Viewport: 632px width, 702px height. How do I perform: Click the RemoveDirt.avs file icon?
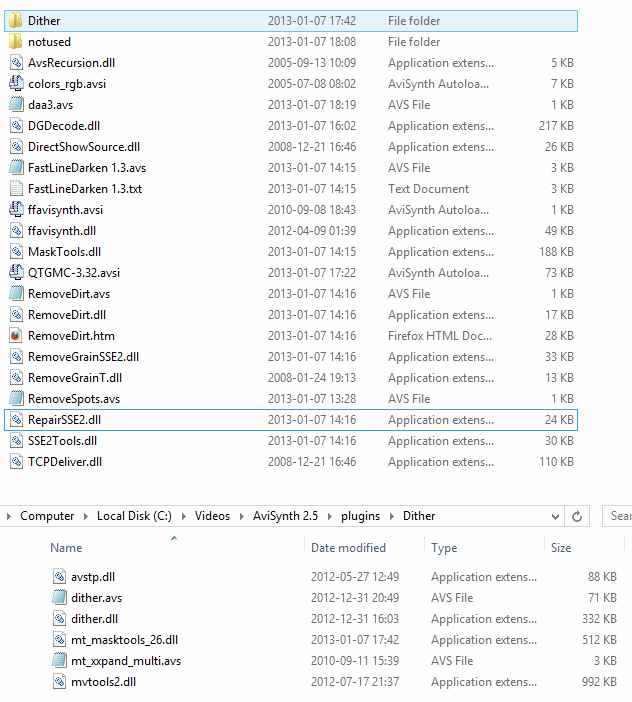[x=16, y=294]
